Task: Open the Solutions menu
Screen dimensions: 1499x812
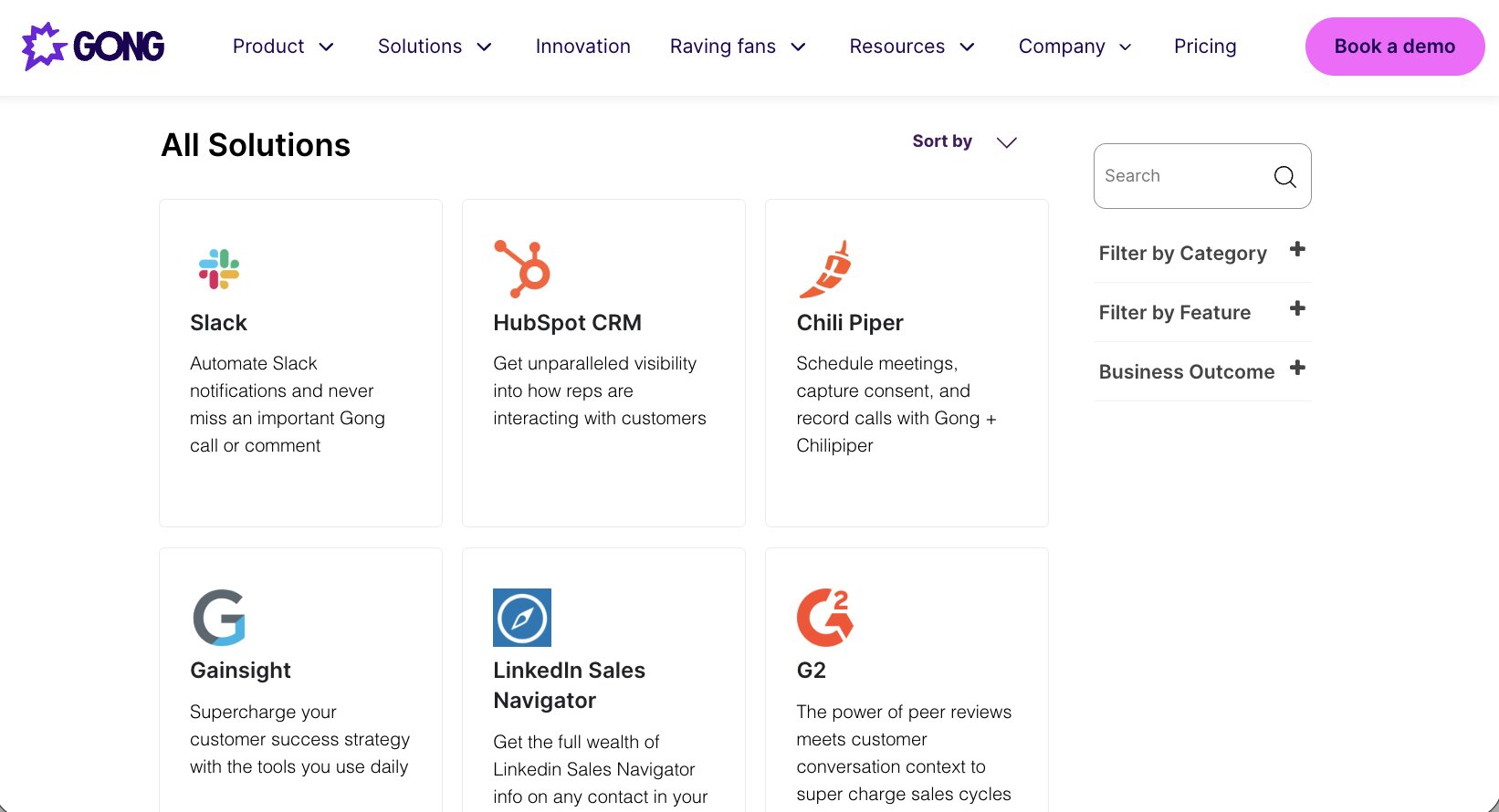Action: click(435, 47)
